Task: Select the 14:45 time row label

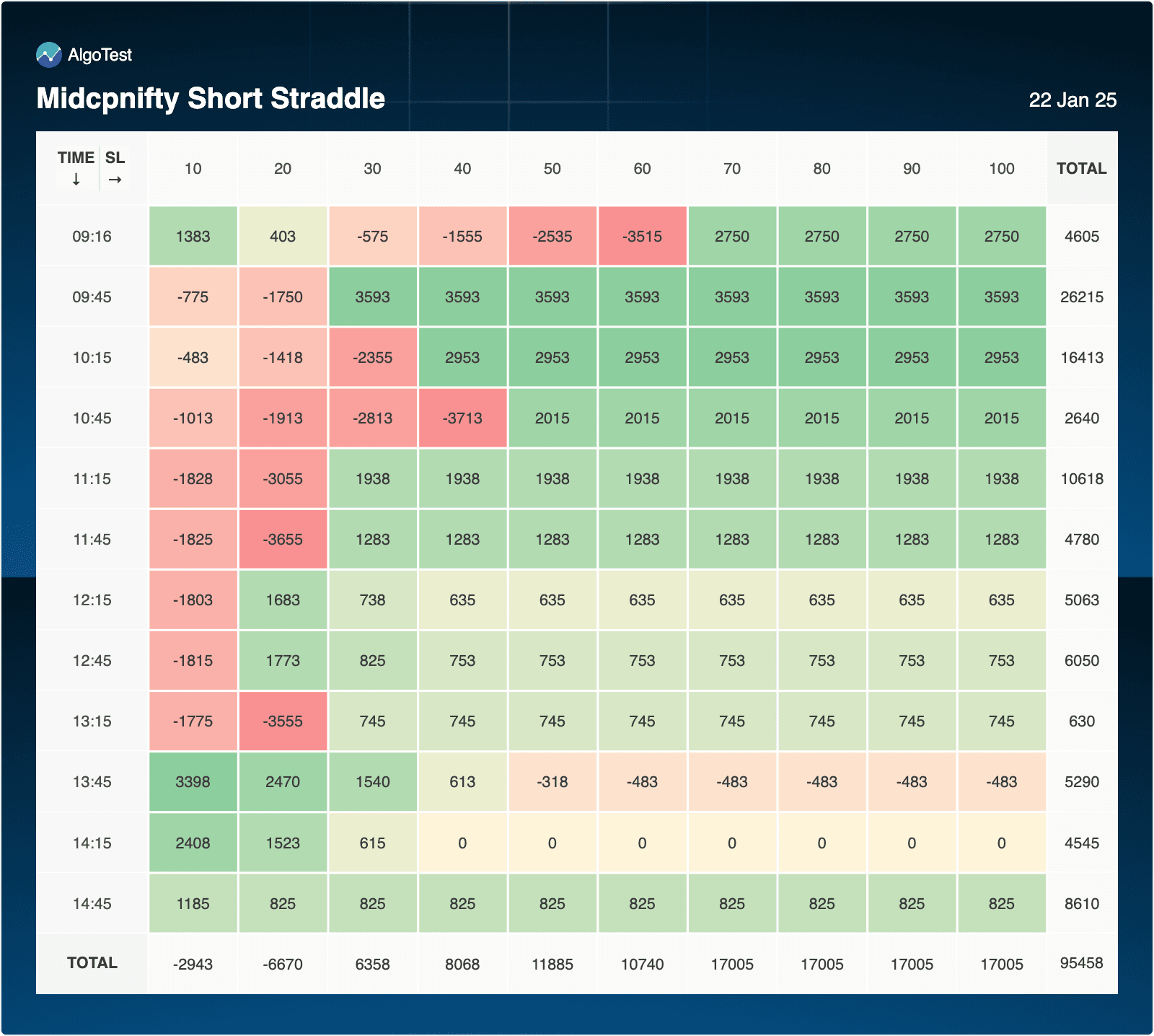Action: [92, 904]
